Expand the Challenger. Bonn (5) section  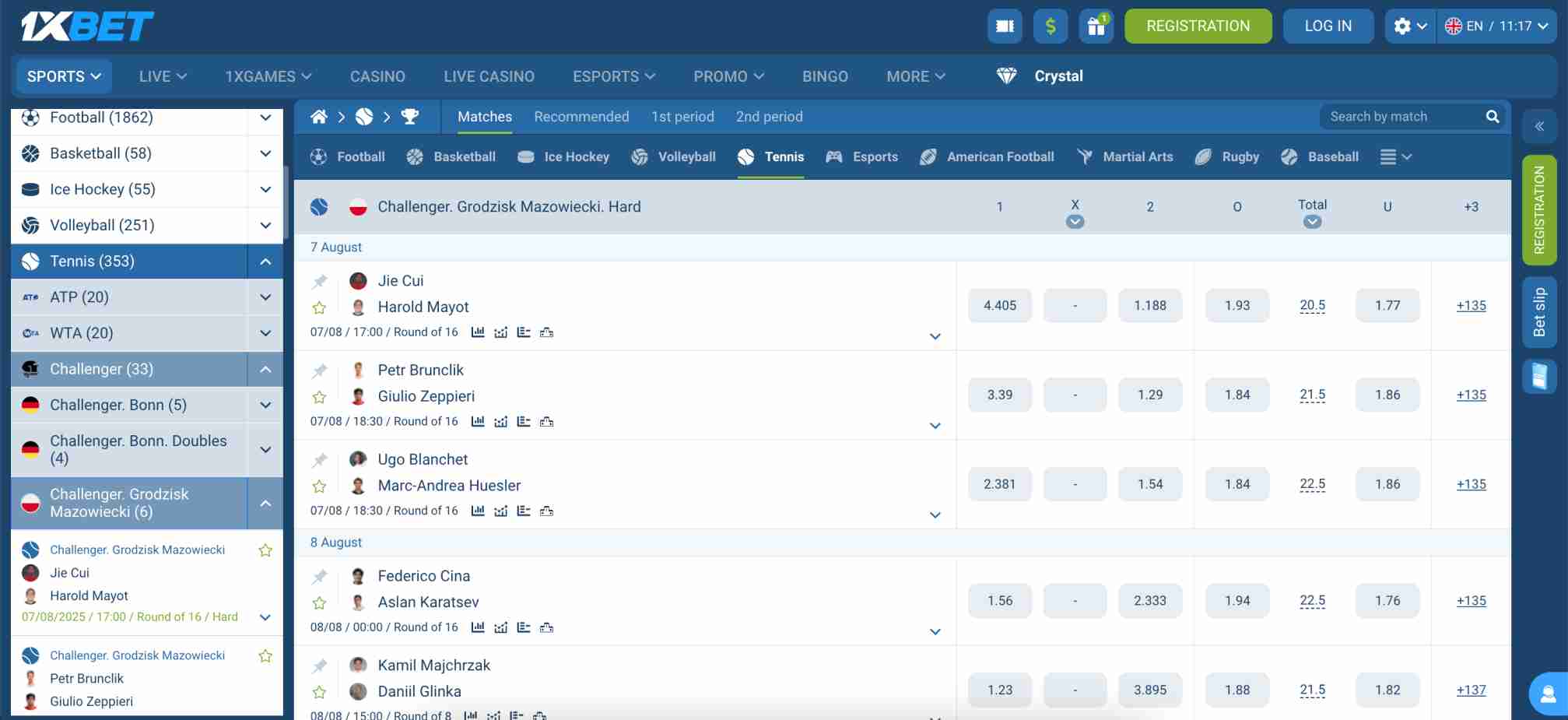point(265,405)
